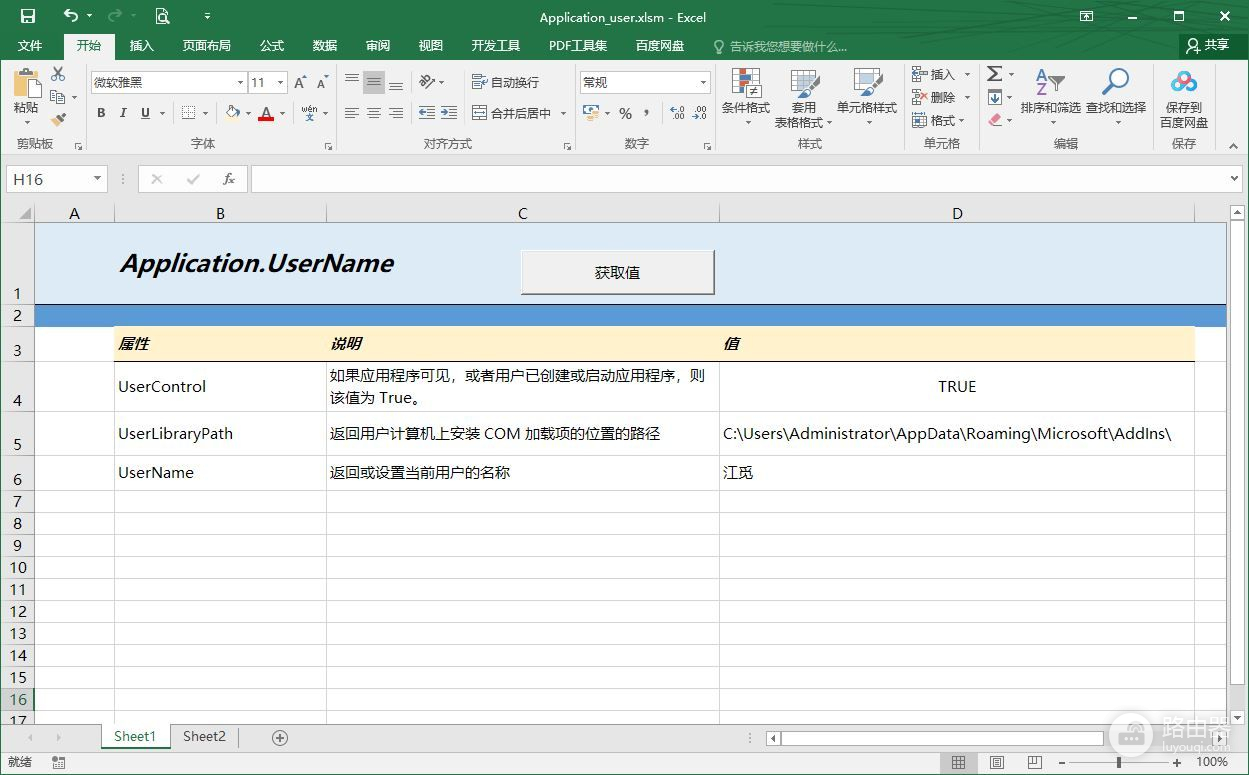Switch to the Sheet2 worksheet tab
The width and height of the screenshot is (1249, 775).
[x=204, y=737]
